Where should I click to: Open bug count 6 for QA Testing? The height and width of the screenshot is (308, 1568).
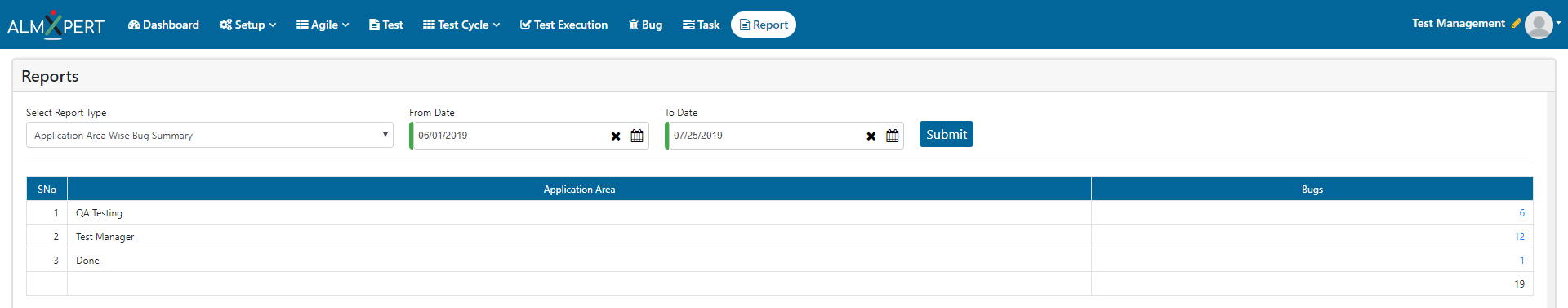pyautogui.click(x=1522, y=213)
